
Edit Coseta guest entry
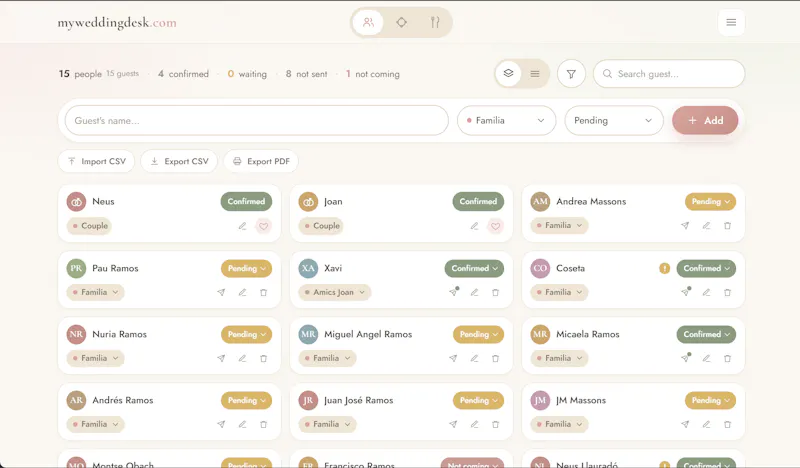pyautogui.click(x=706, y=292)
